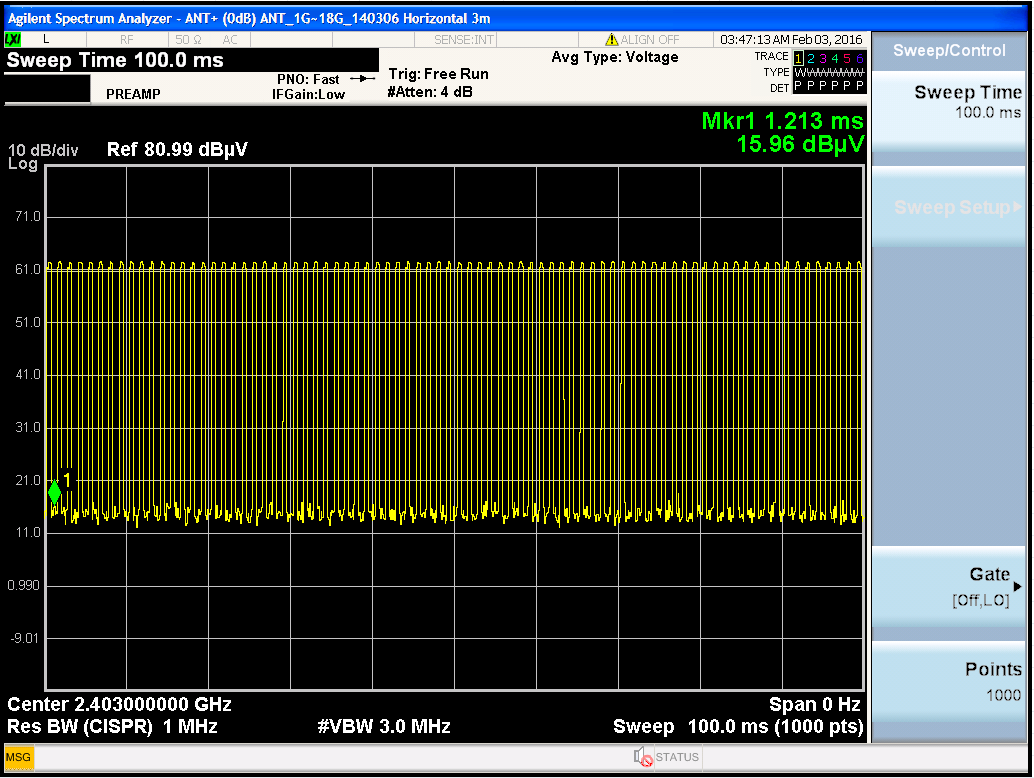Click the Res BW (CISPR) 1 MHz readout
1034x778 pixels.
pos(112,727)
